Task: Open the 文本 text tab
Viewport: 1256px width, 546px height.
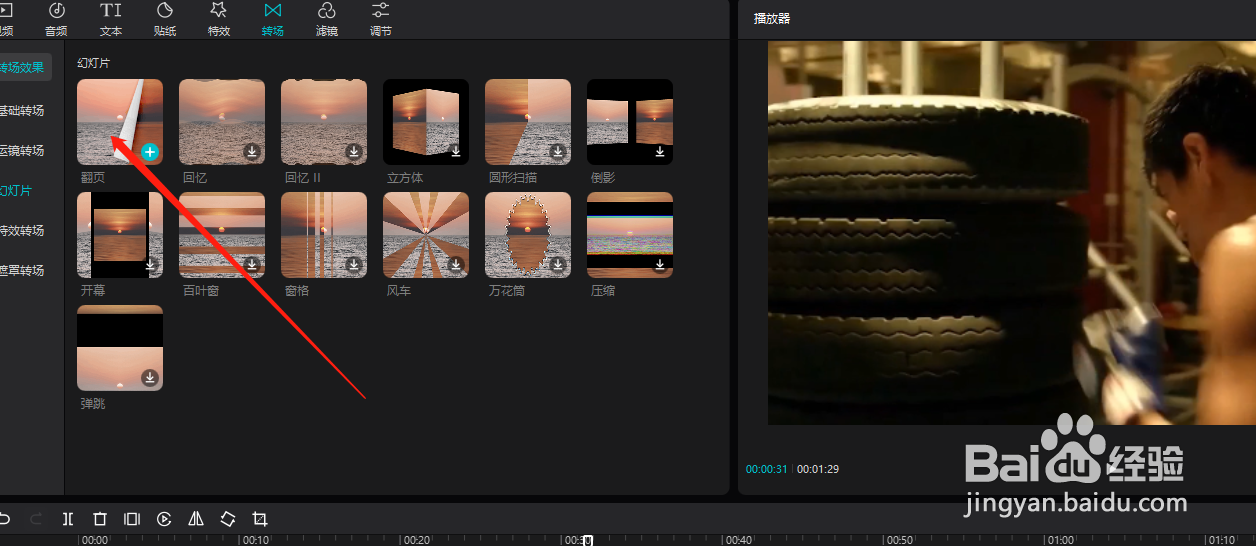Action: coord(111,19)
